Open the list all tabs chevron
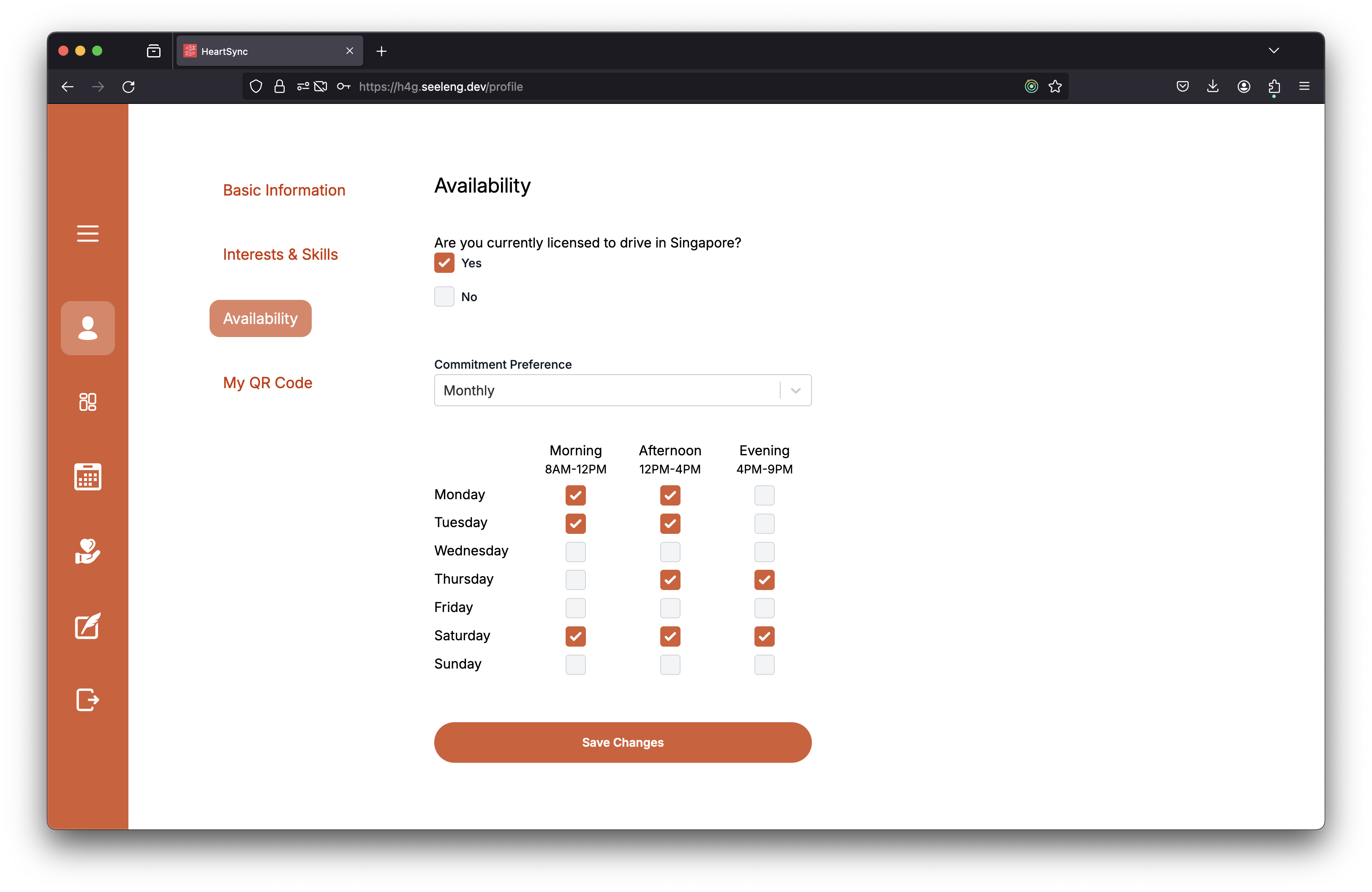Viewport: 1372px width, 892px height. click(x=1274, y=51)
